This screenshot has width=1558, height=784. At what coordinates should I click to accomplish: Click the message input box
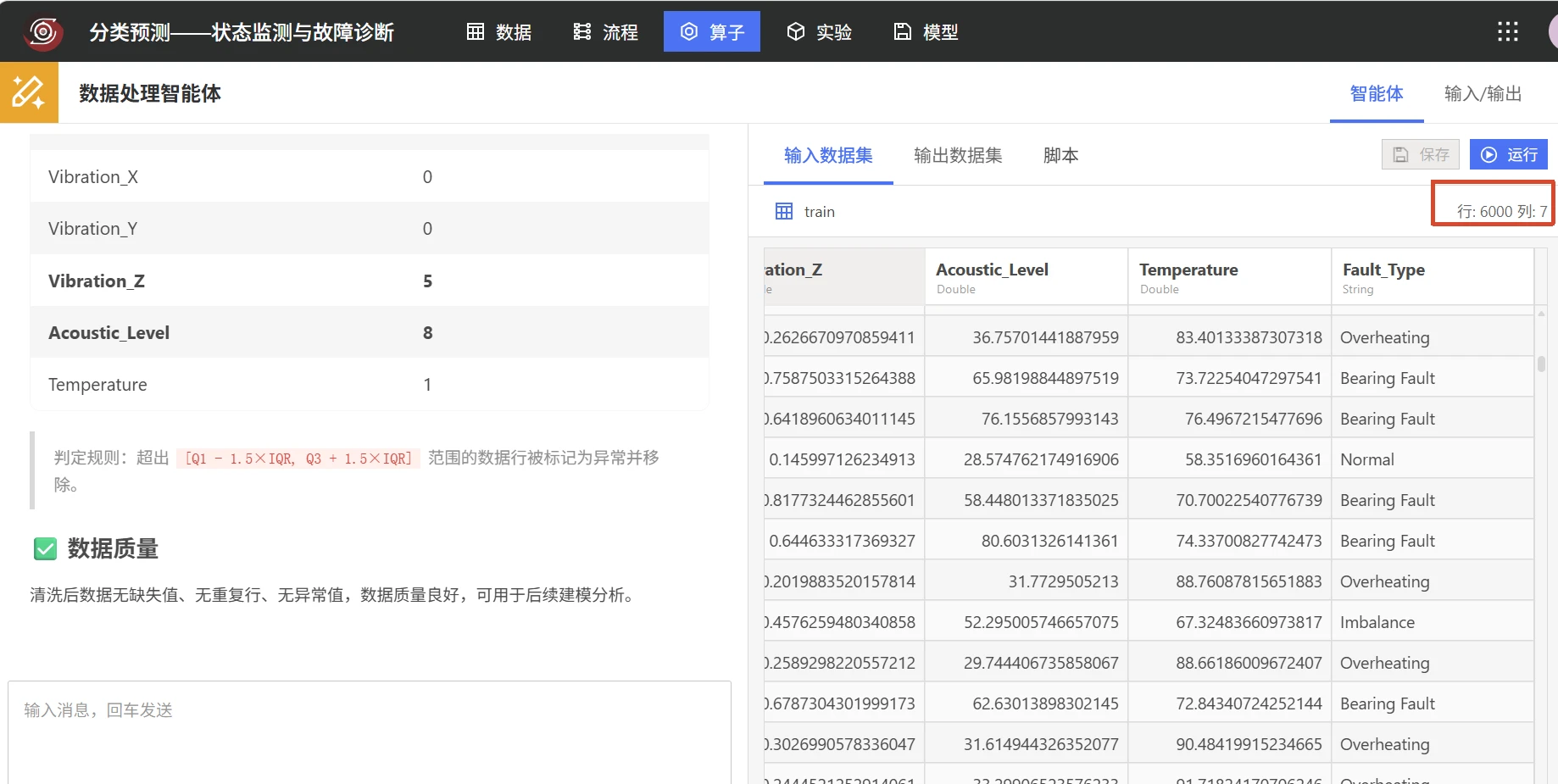[x=370, y=732]
